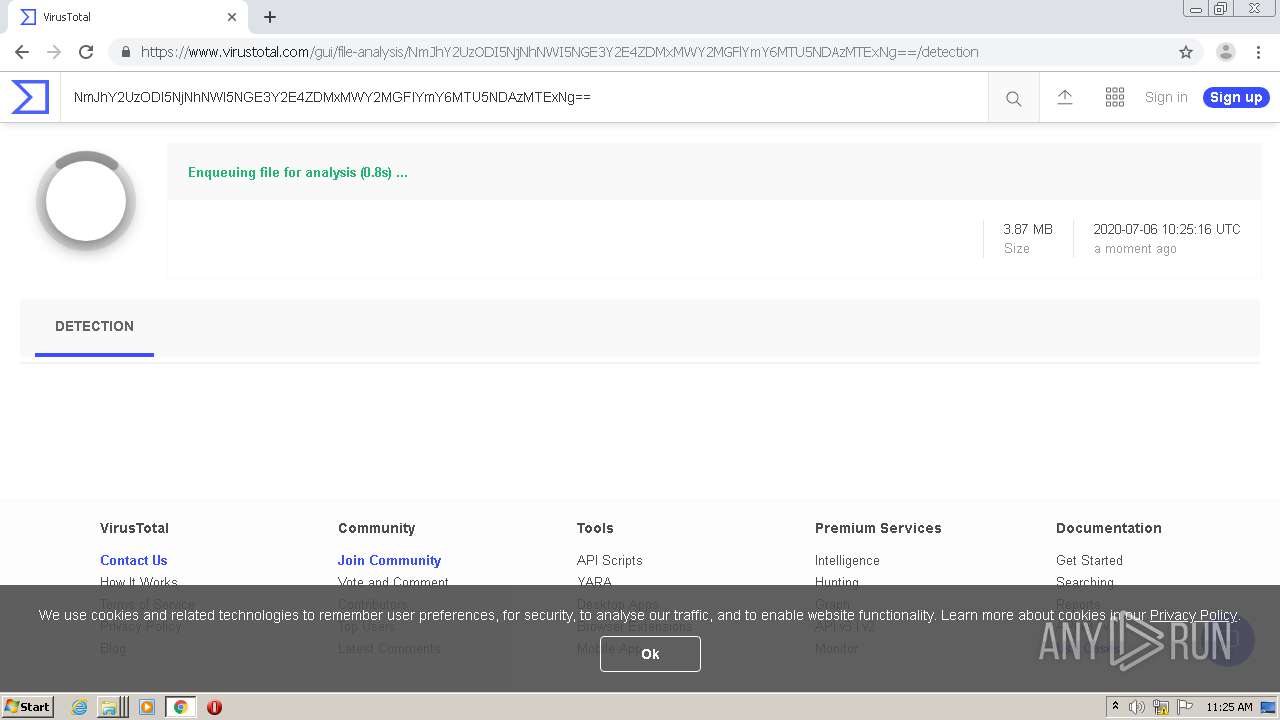Click the Documentation footer heading

click(x=1109, y=528)
